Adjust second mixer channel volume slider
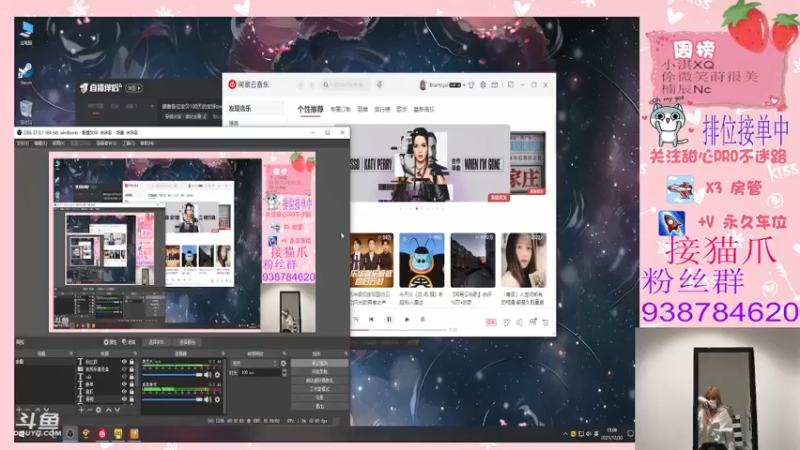The image size is (800, 450). click(172, 399)
